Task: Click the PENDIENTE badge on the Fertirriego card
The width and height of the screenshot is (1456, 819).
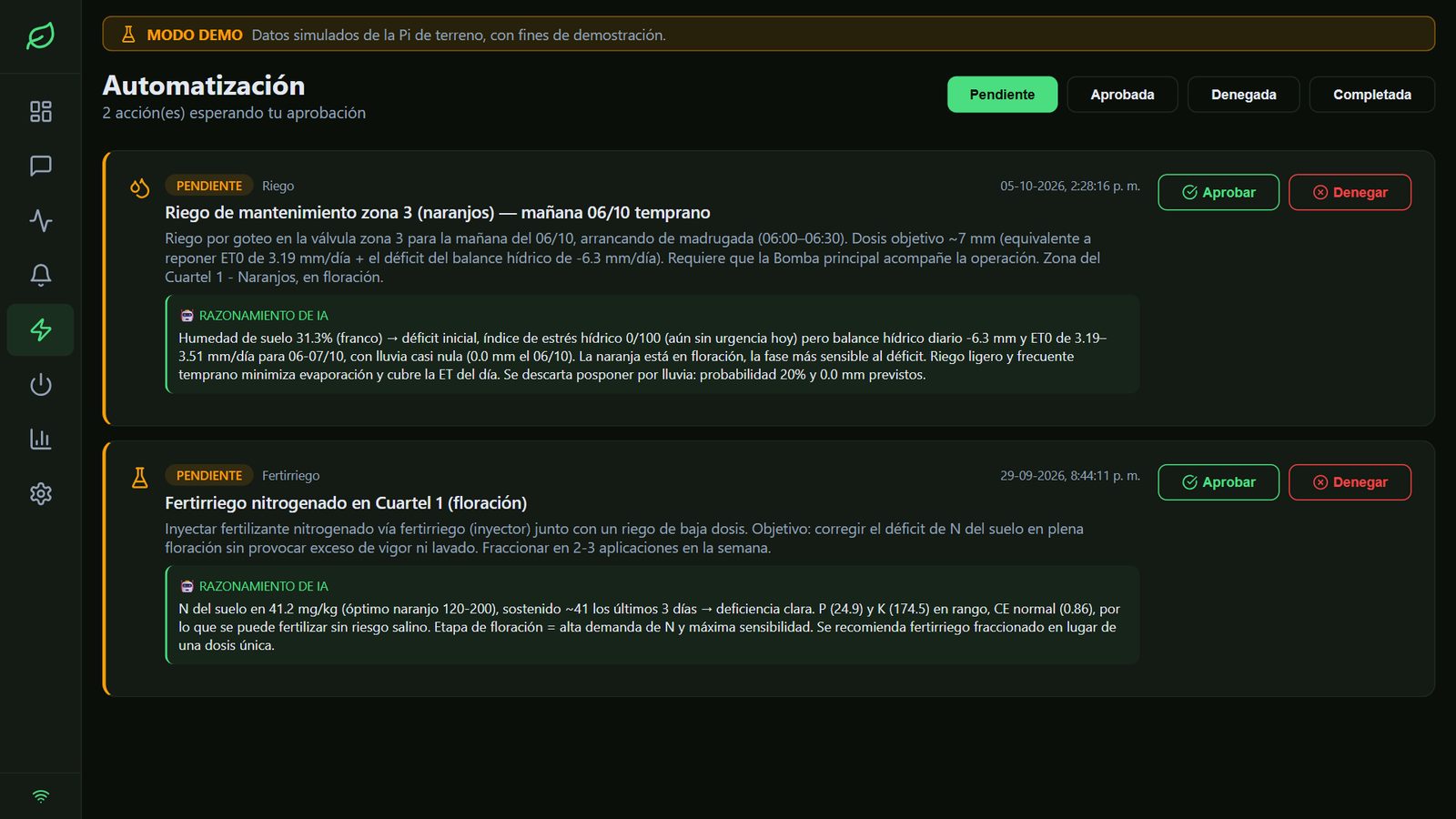Action: click(x=209, y=476)
